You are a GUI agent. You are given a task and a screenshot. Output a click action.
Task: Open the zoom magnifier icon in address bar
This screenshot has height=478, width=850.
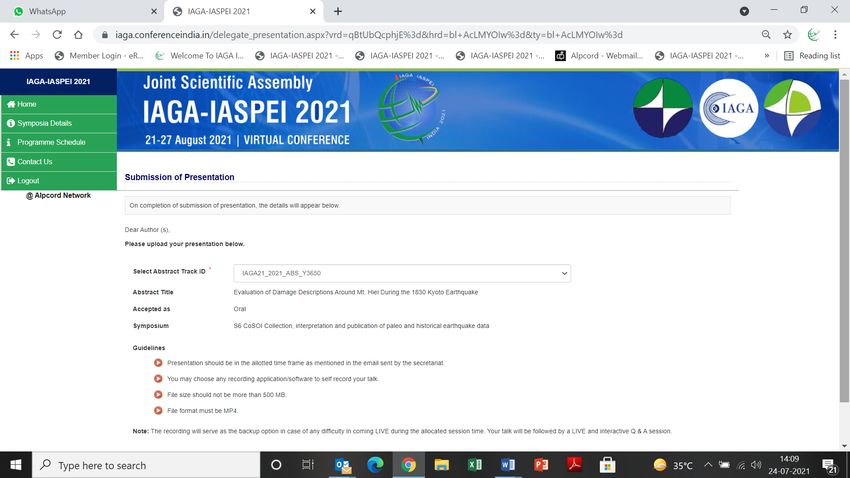[766, 35]
